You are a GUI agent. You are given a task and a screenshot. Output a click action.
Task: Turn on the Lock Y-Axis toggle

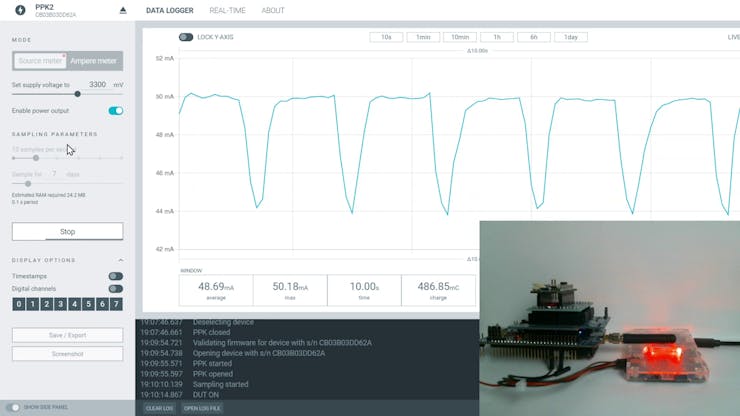click(x=186, y=37)
